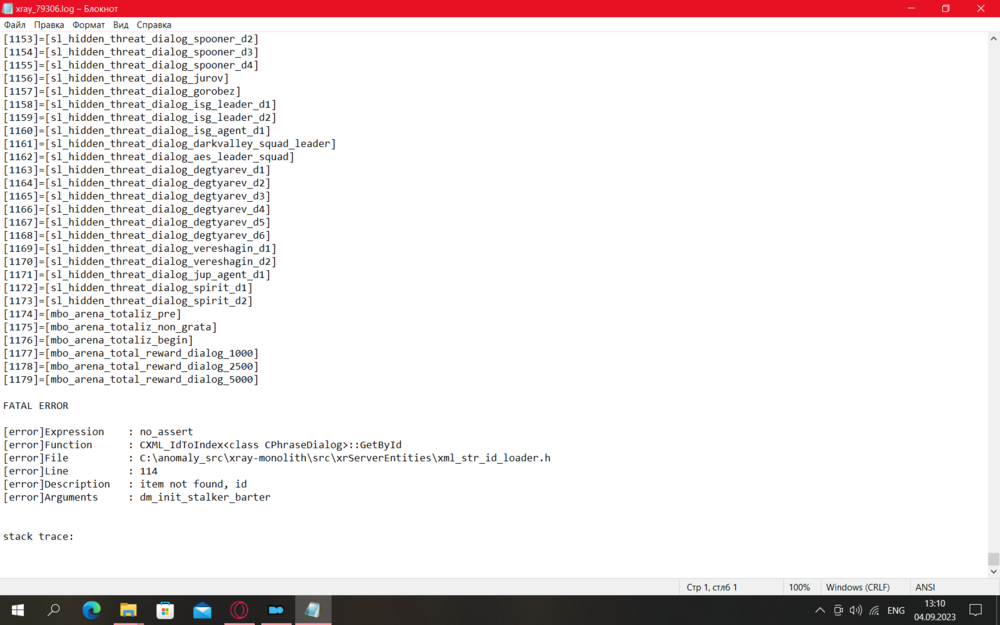The width and height of the screenshot is (1000, 625).
Task: Click line [1153] sl_hidden_threat_dialog_spooner_d2
Action: point(131,39)
